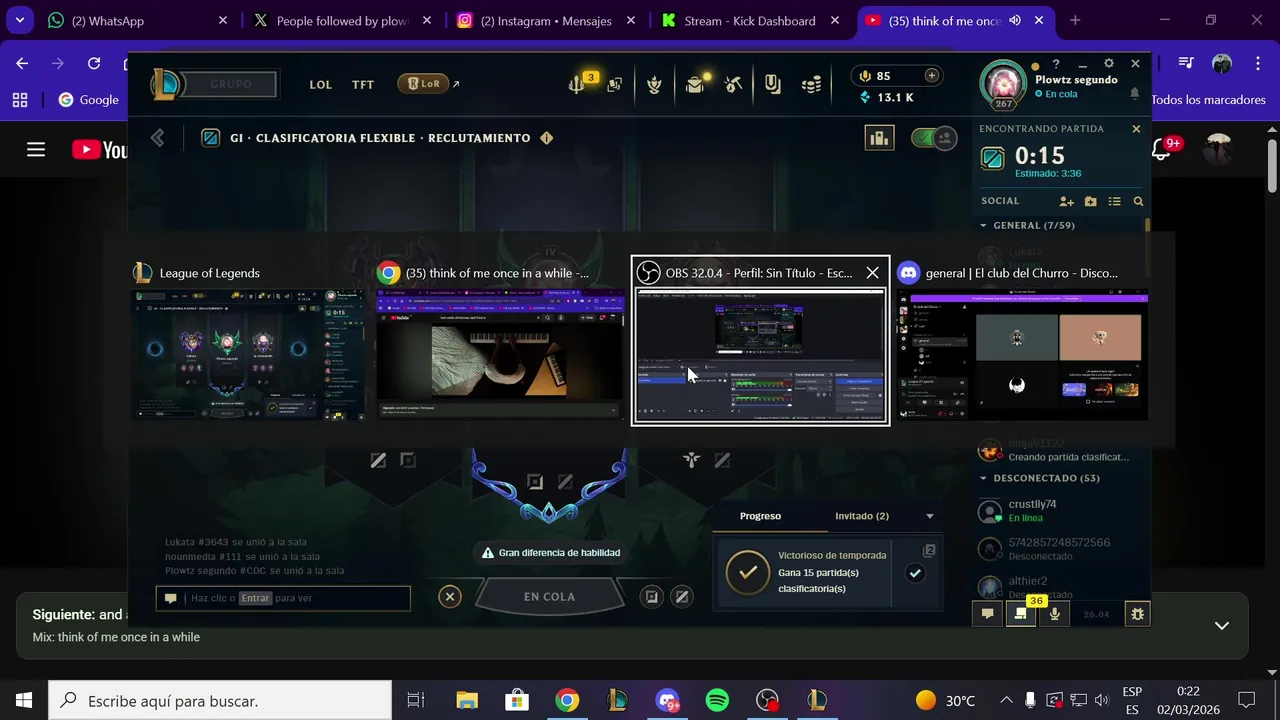Open the LoR launcher button
The height and width of the screenshot is (720, 1280).
(422, 84)
